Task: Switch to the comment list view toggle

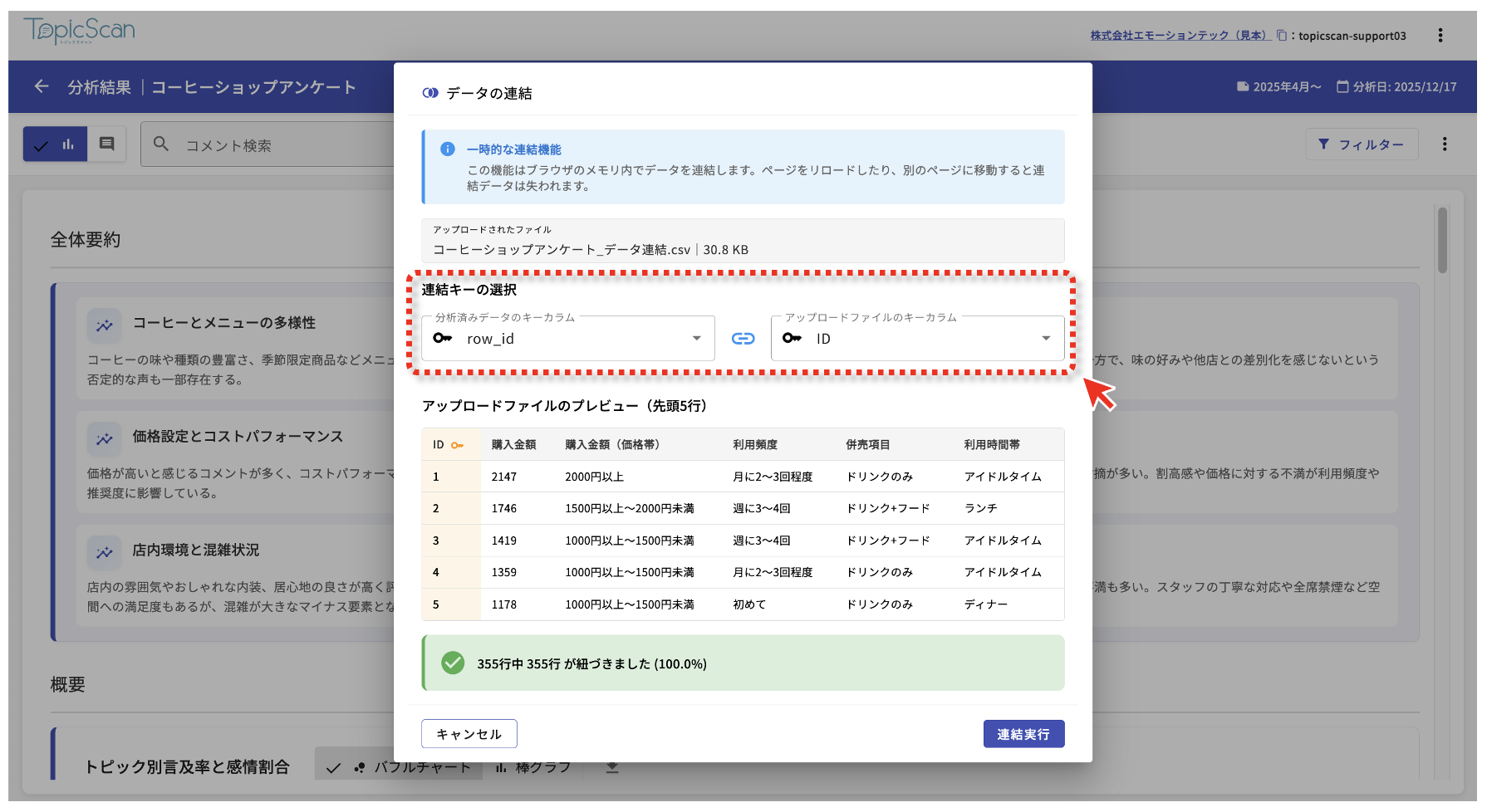Action: point(107,144)
